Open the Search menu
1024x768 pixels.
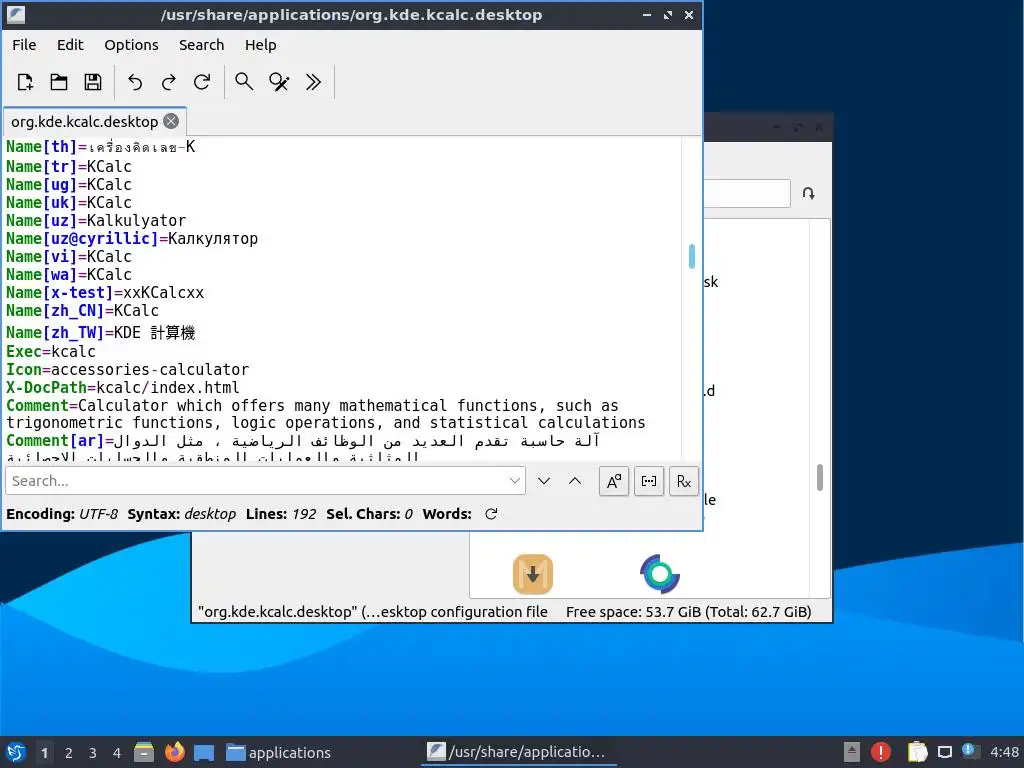tap(201, 45)
